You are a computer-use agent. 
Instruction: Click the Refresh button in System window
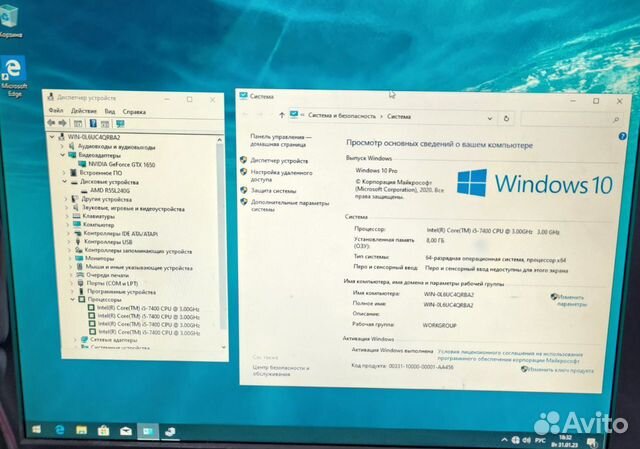[x=506, y=118]
